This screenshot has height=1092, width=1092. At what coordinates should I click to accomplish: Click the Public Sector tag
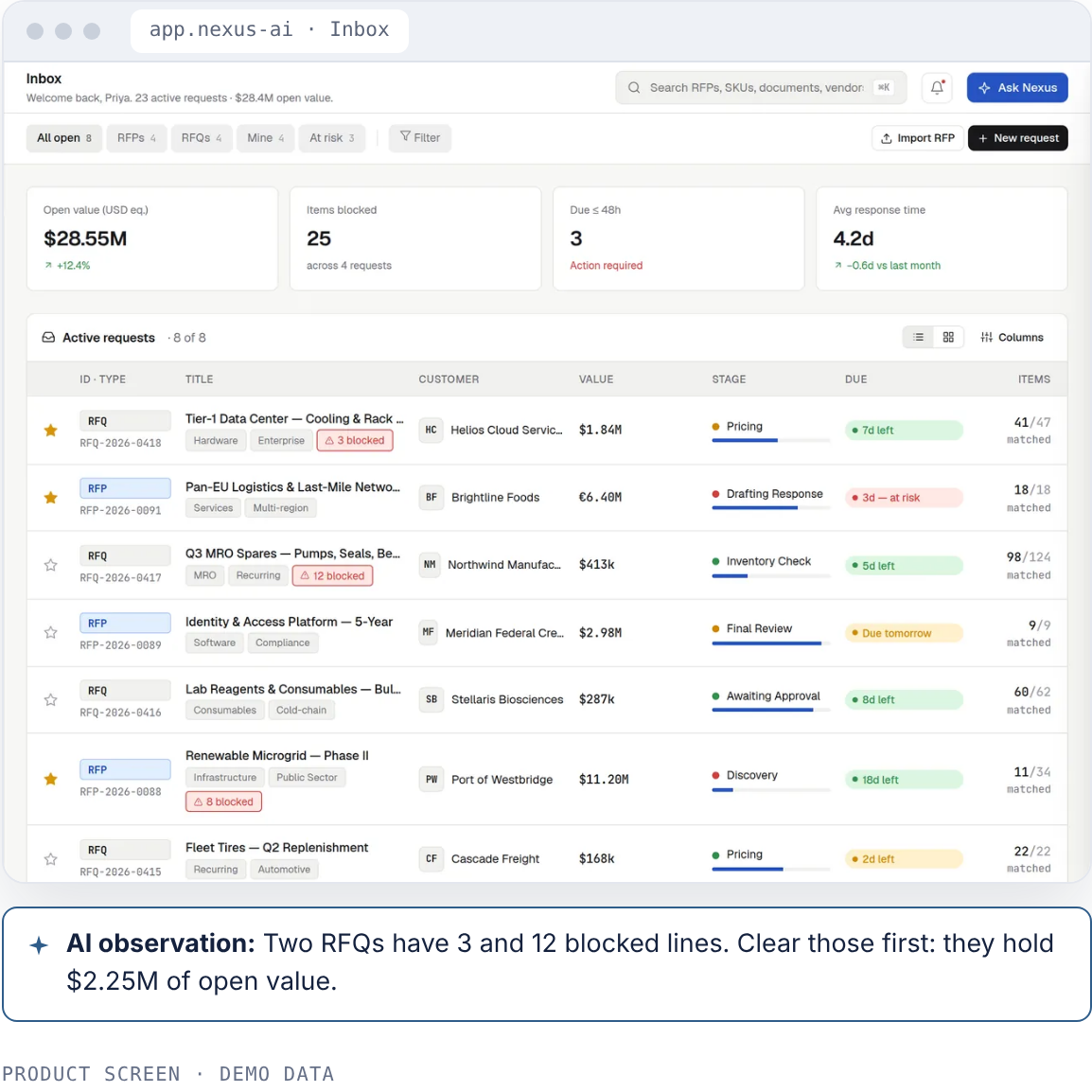307,777
